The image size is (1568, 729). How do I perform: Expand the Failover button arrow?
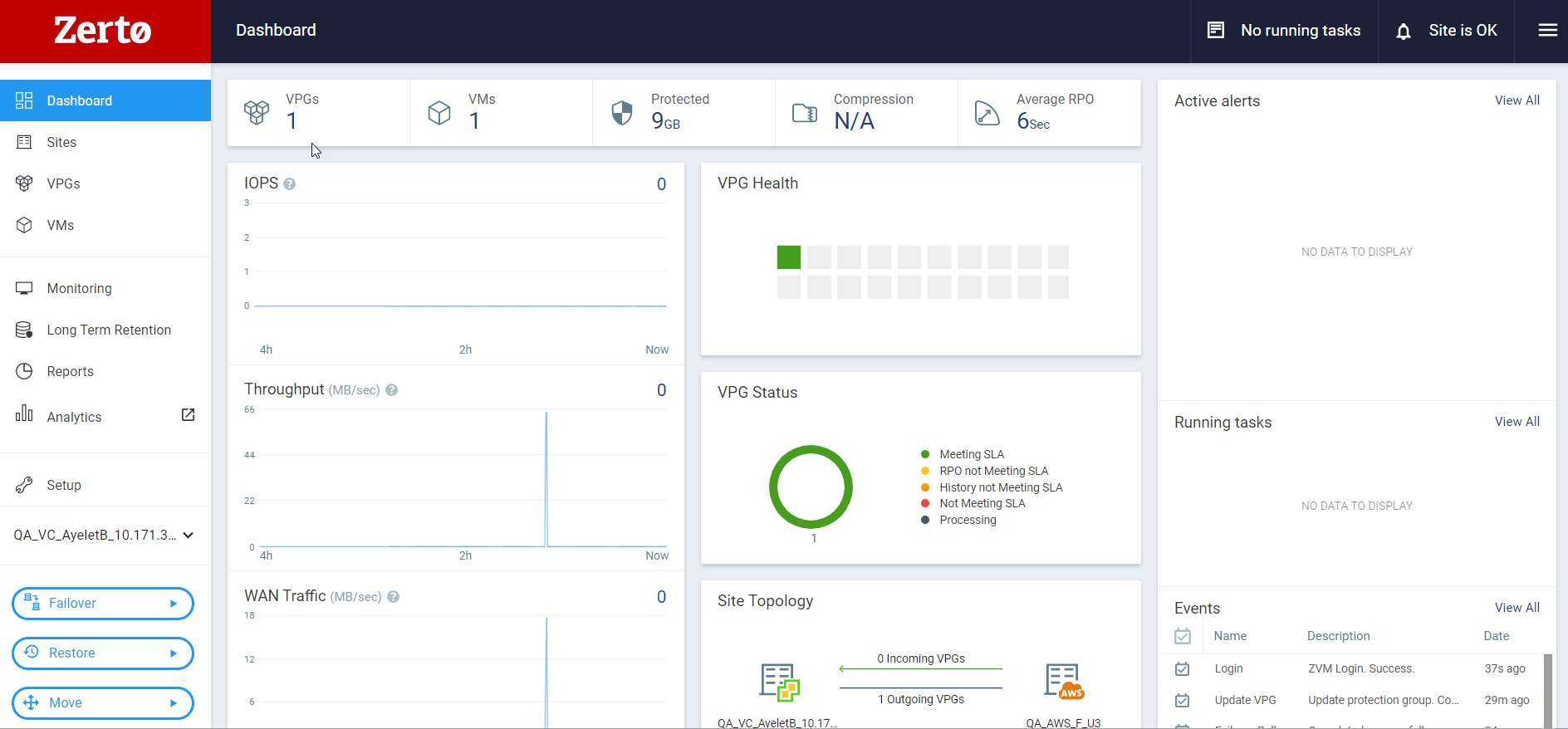point(174,604)
